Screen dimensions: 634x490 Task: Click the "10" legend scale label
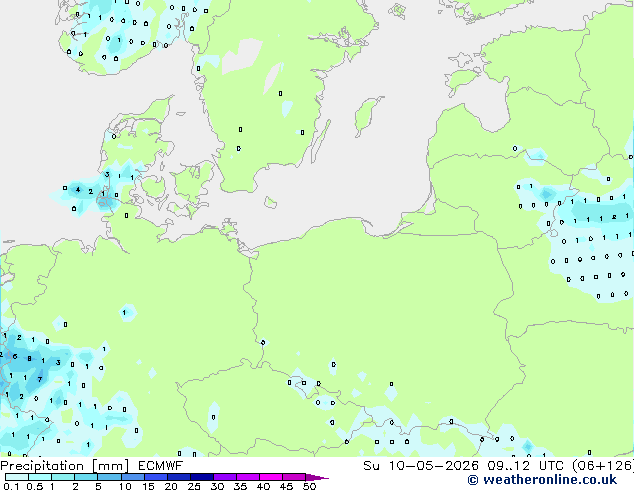tap(125, 486)
